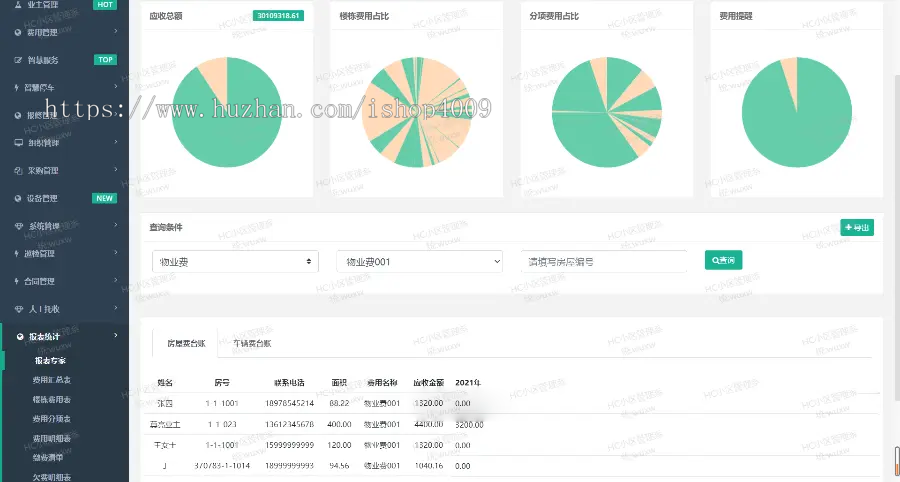Click the 智慧服务 edit icon
Viewport: 900px width, 482px height.
(x=18, y=60)
